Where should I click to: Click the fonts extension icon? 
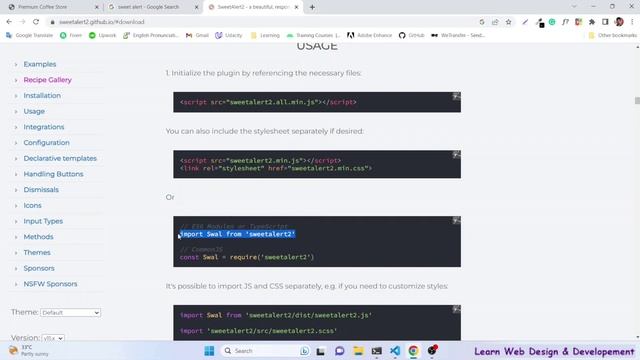pyautogui.click(x=565, y=22)
